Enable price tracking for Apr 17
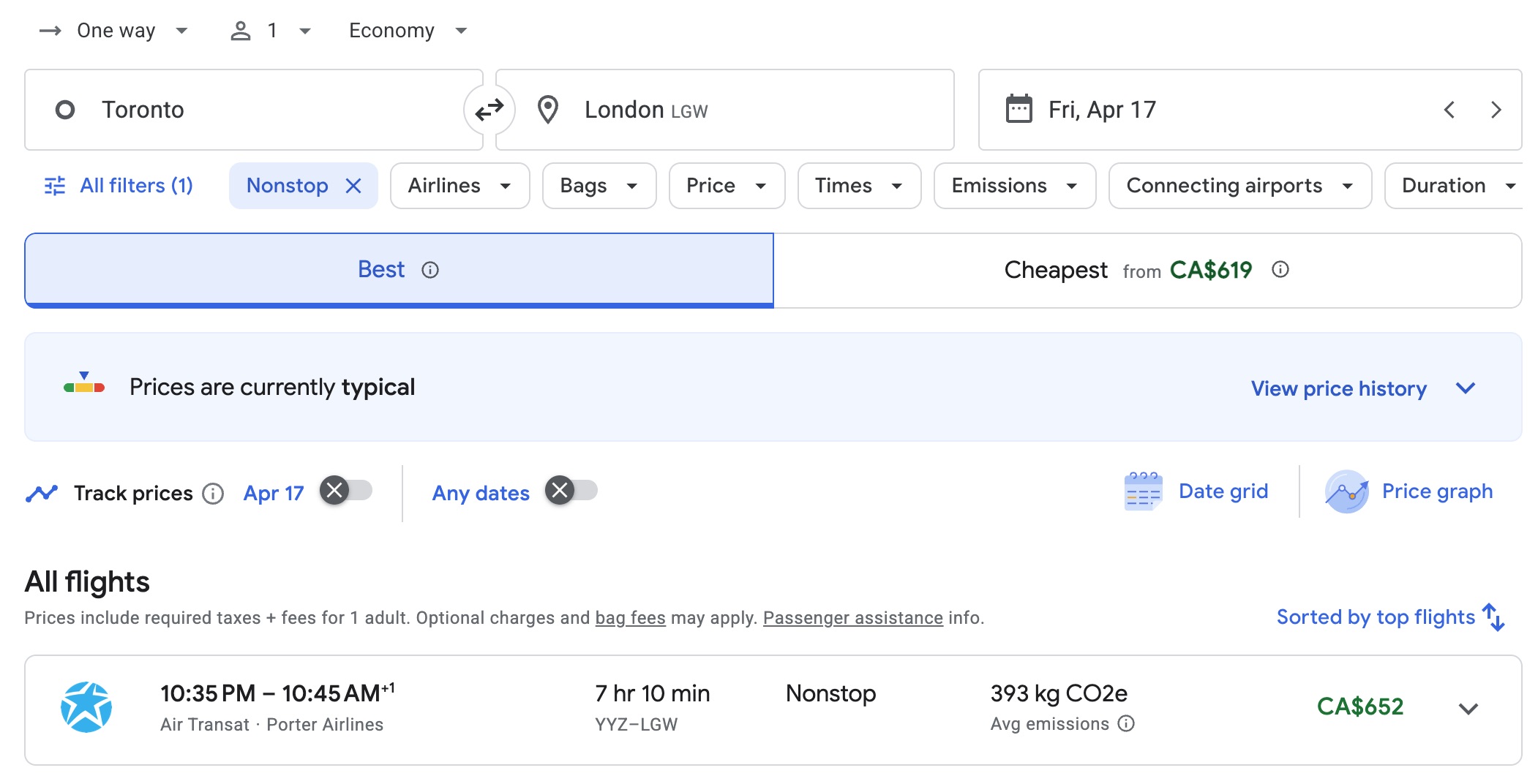 (x=346, y=491)
